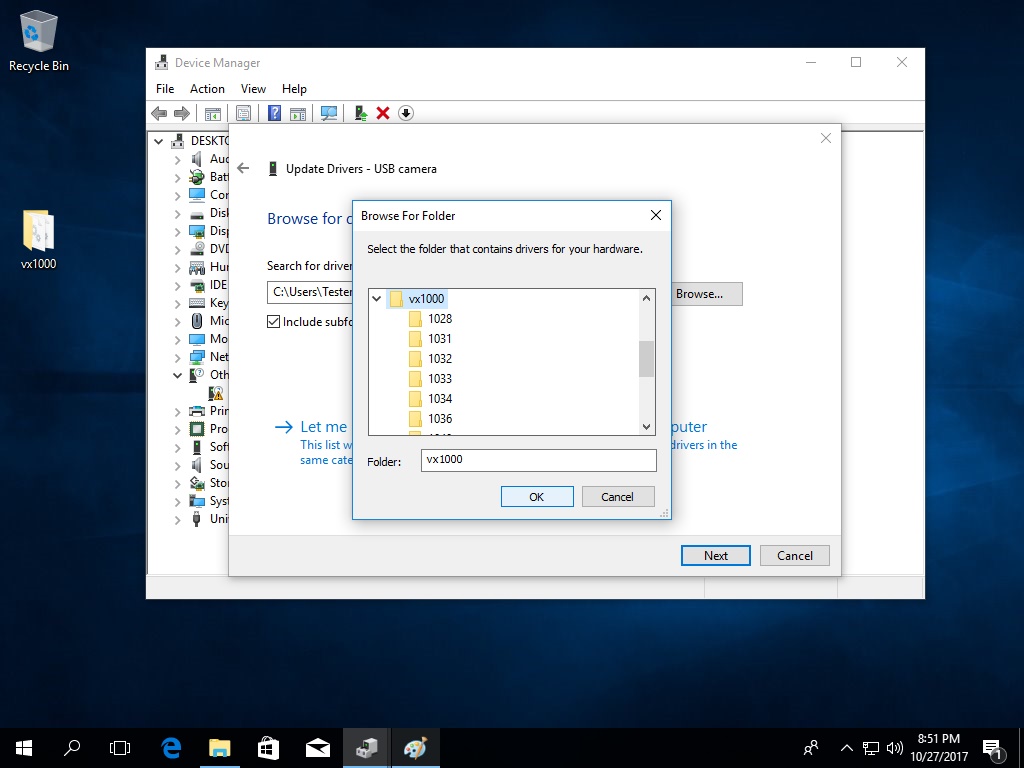Click the Folder name input field
This screenshot has height=768, width=1024.
coord(539,460)
